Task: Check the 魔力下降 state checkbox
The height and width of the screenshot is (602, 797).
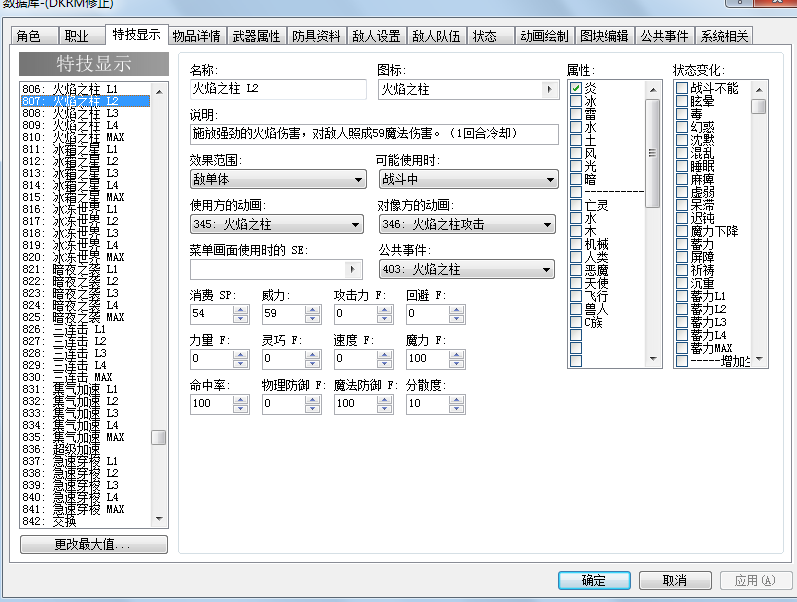Action: [x=682, y=231]
